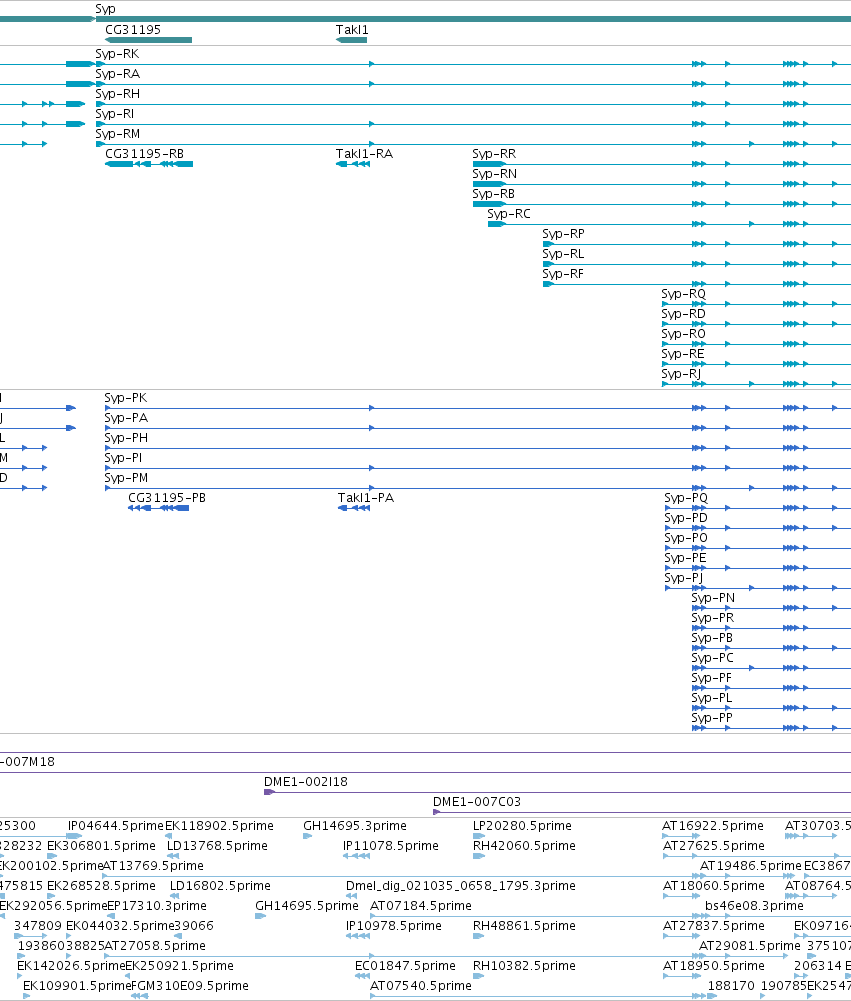Click the CG31195-RB transcript label
This screenshot has height=1001, width=851.
(144, 153)
